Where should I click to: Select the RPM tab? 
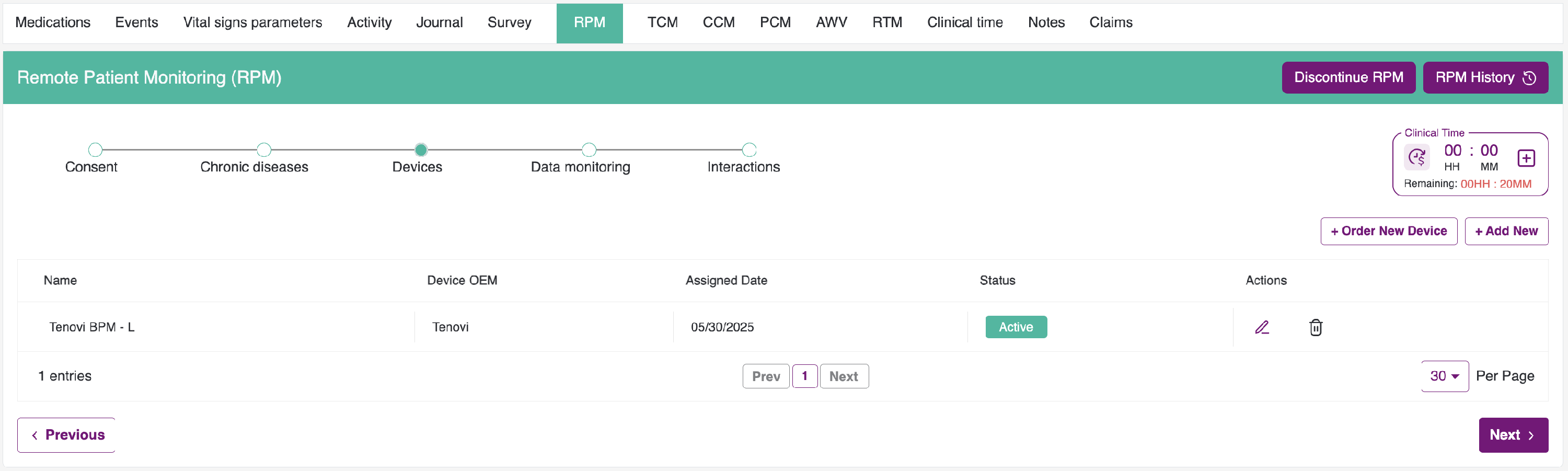pos(589,23)
